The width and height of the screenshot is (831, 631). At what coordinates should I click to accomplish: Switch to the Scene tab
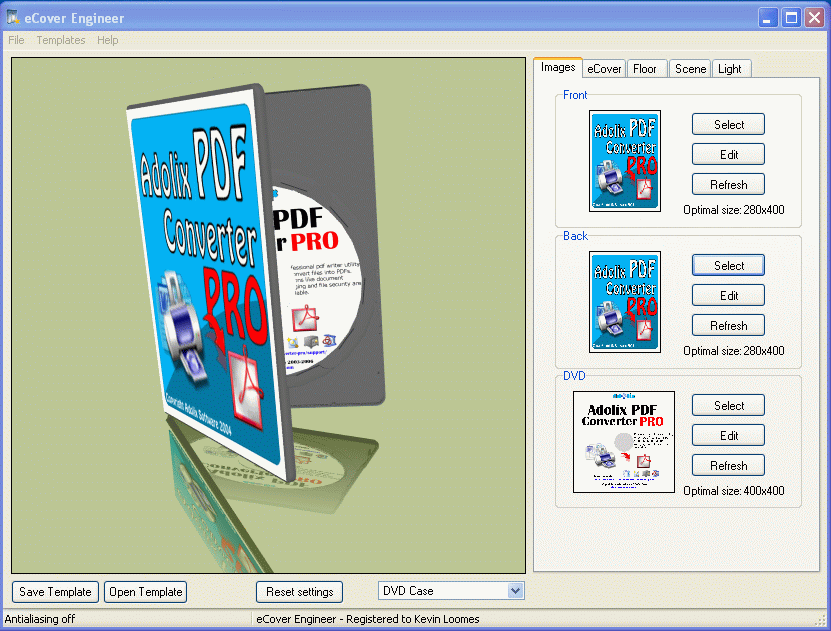click(x=690, y=69)
